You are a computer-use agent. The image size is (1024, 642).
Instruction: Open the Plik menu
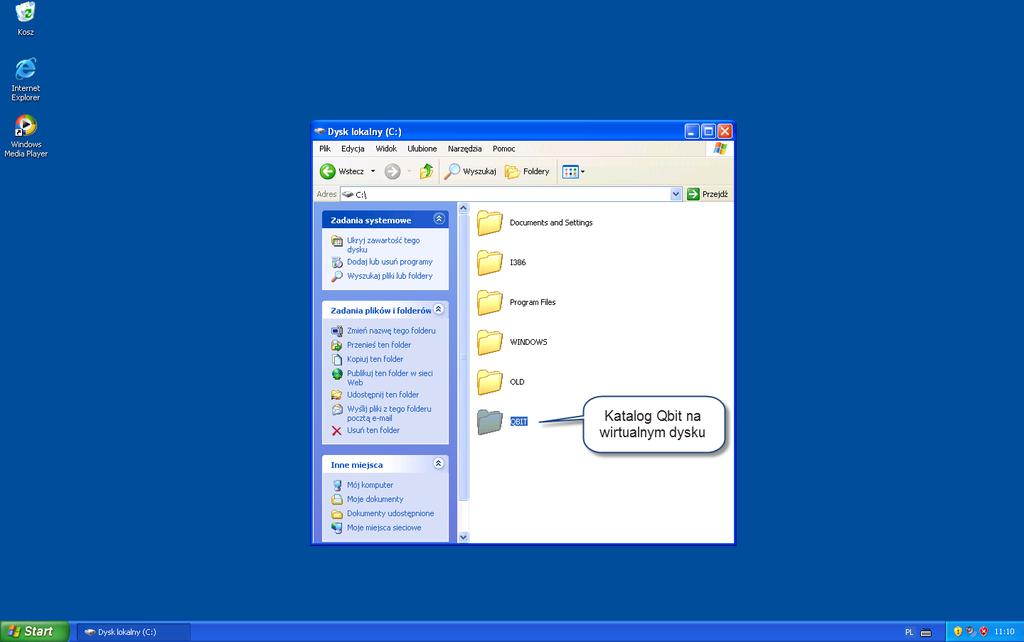325,149
